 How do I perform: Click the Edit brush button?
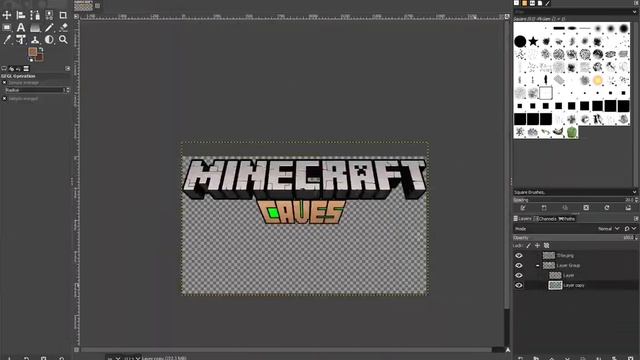[x=523, y=208]
